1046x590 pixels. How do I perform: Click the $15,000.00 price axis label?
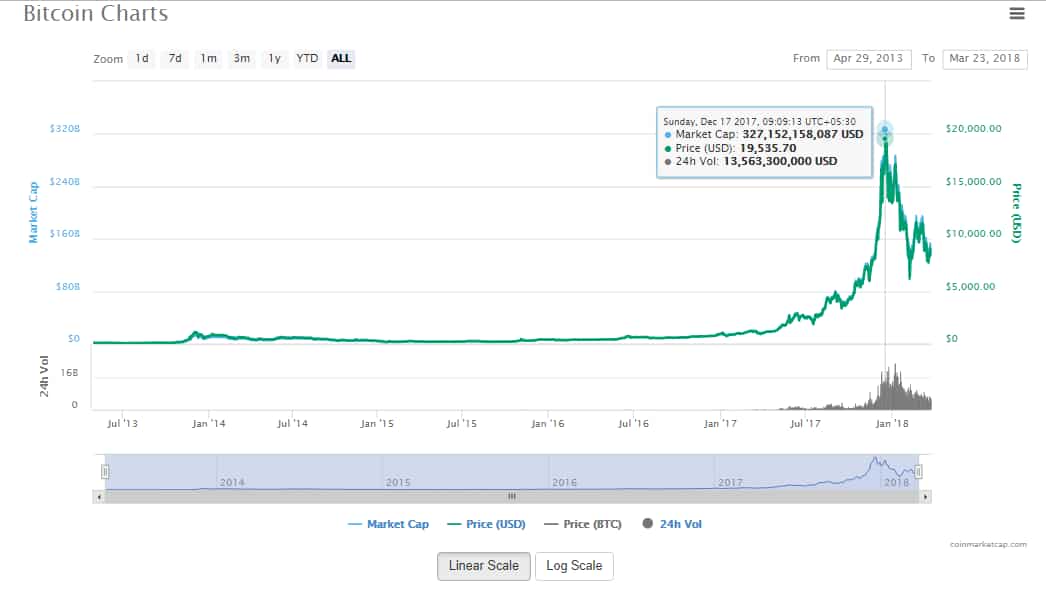pyautogui.click(x=973, y=182)
